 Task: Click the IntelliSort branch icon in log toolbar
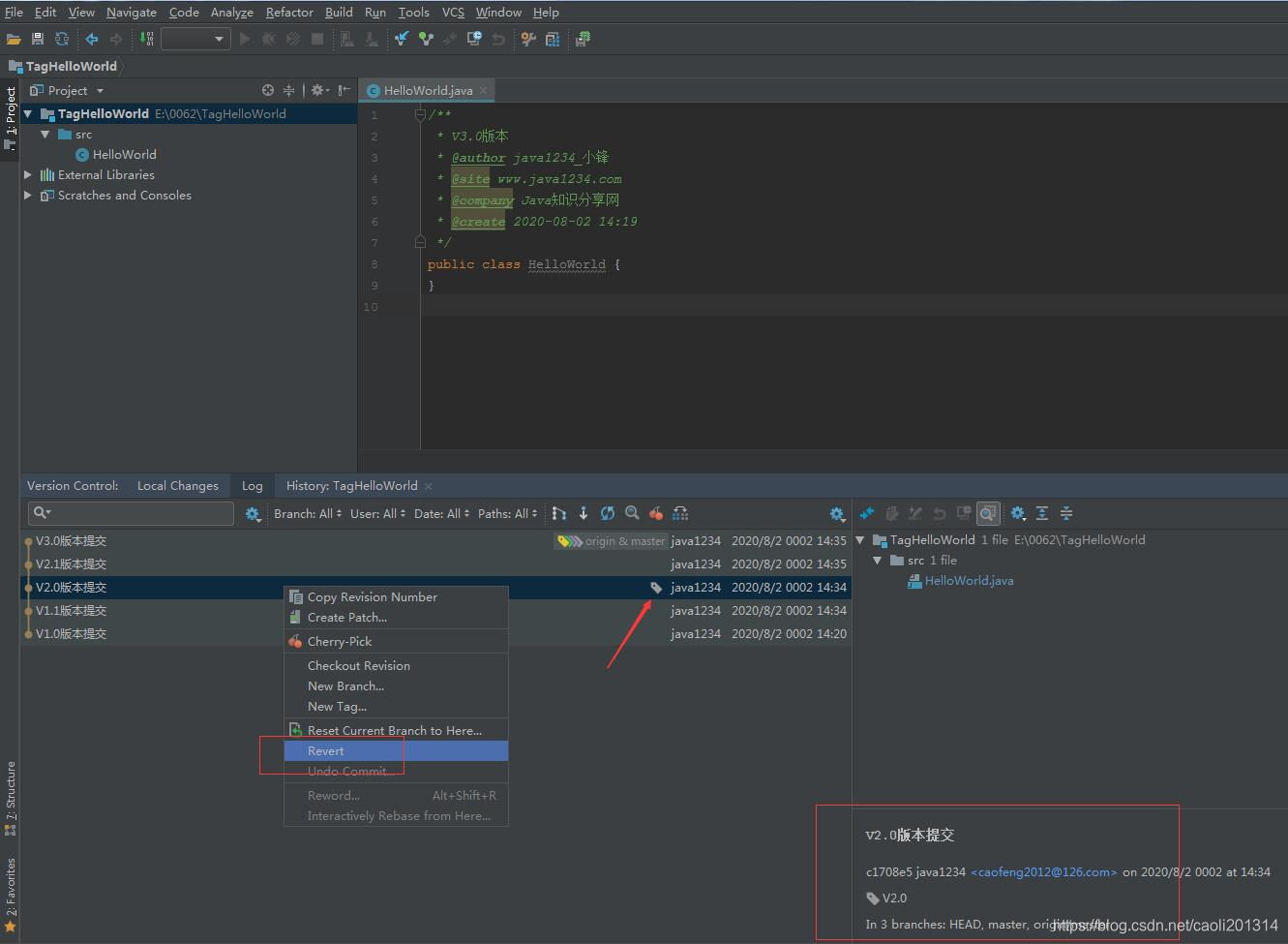(x=559, y=513)
